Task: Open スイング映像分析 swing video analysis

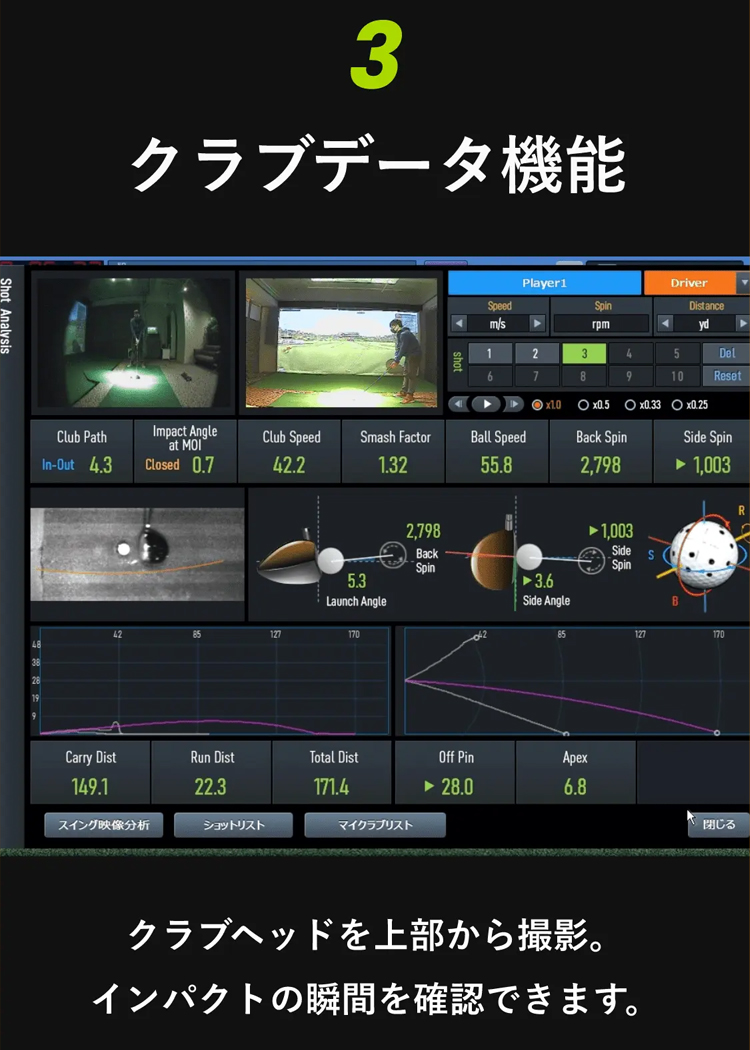Action: click(104, 825)
